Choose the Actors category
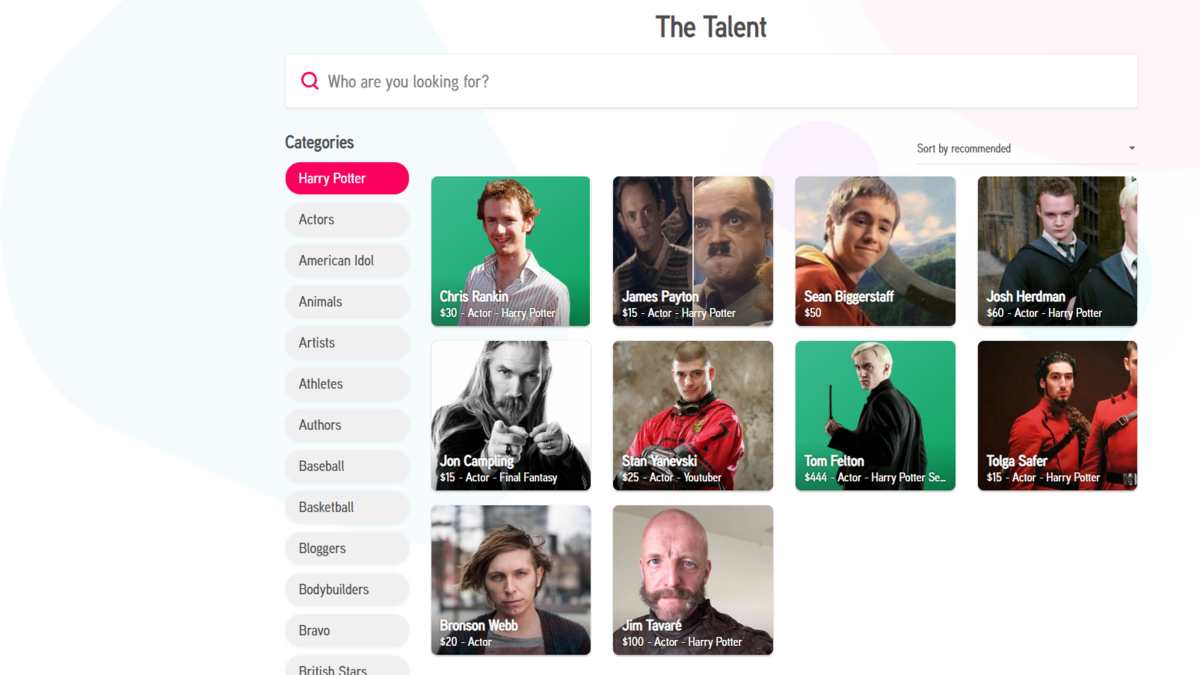This screenshot has width=1200, height=675. click(x=347, y=219)
